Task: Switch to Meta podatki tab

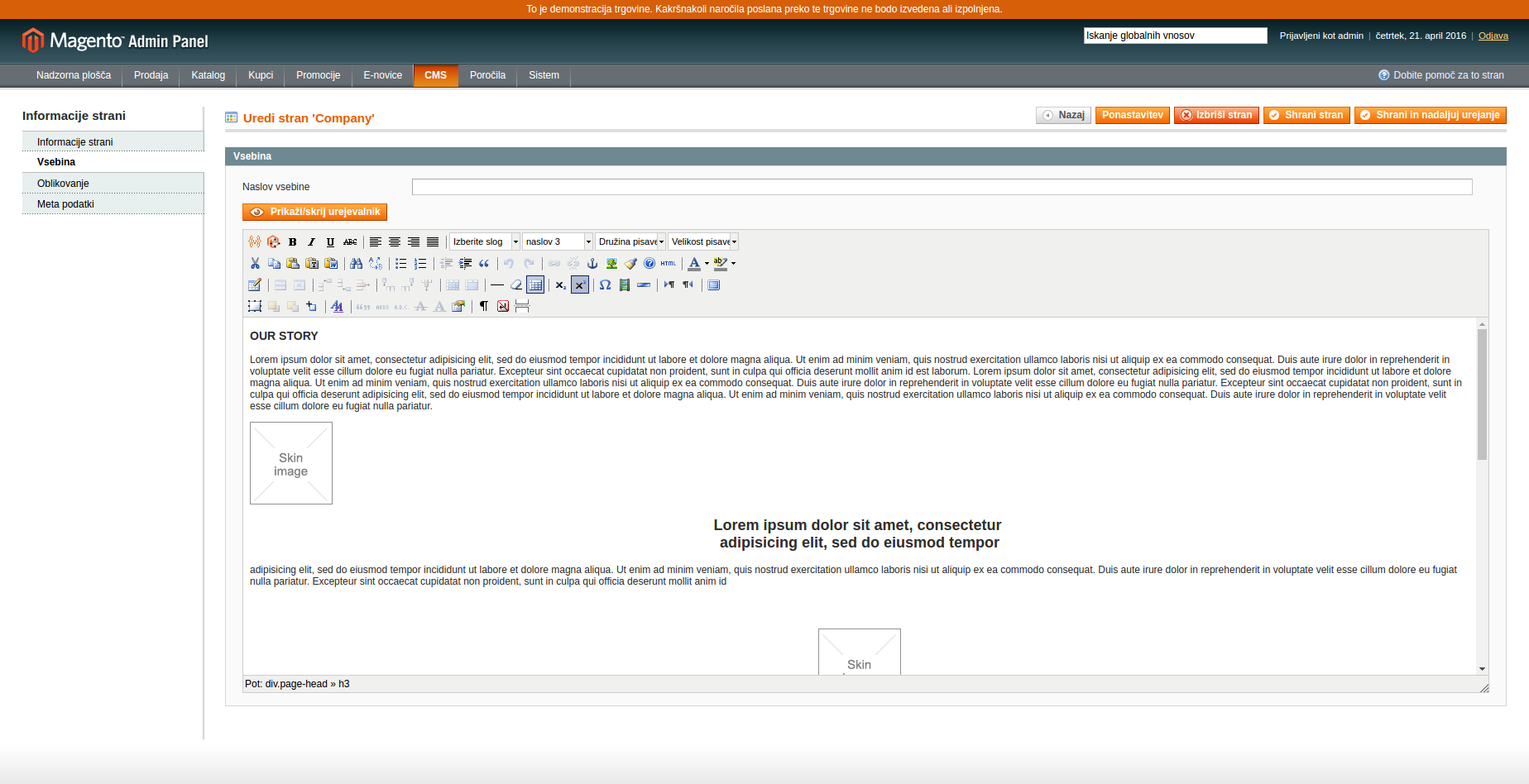Action: [113, 203]
